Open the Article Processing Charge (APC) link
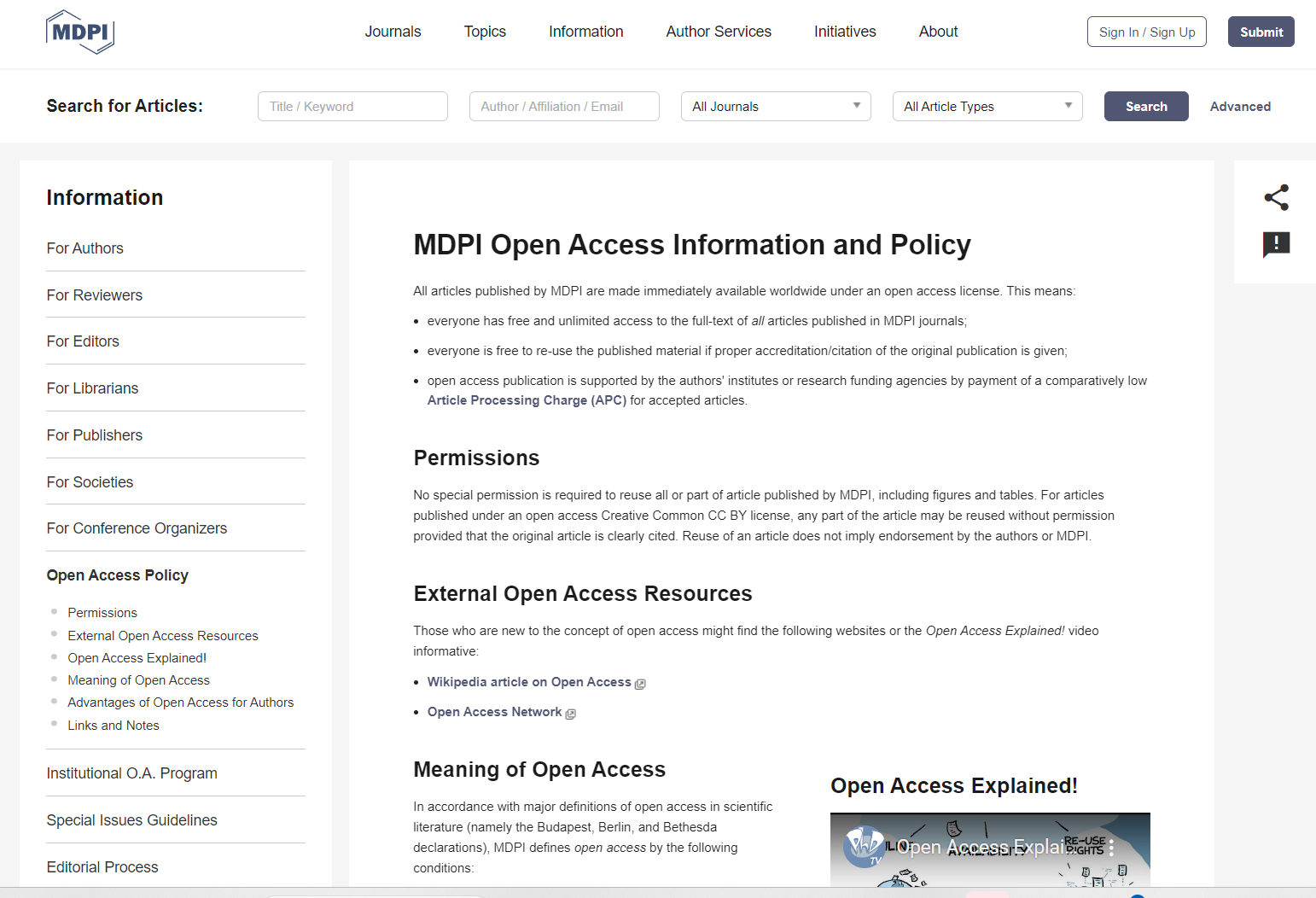This screenshot has height=898, width=1316. 527,400
